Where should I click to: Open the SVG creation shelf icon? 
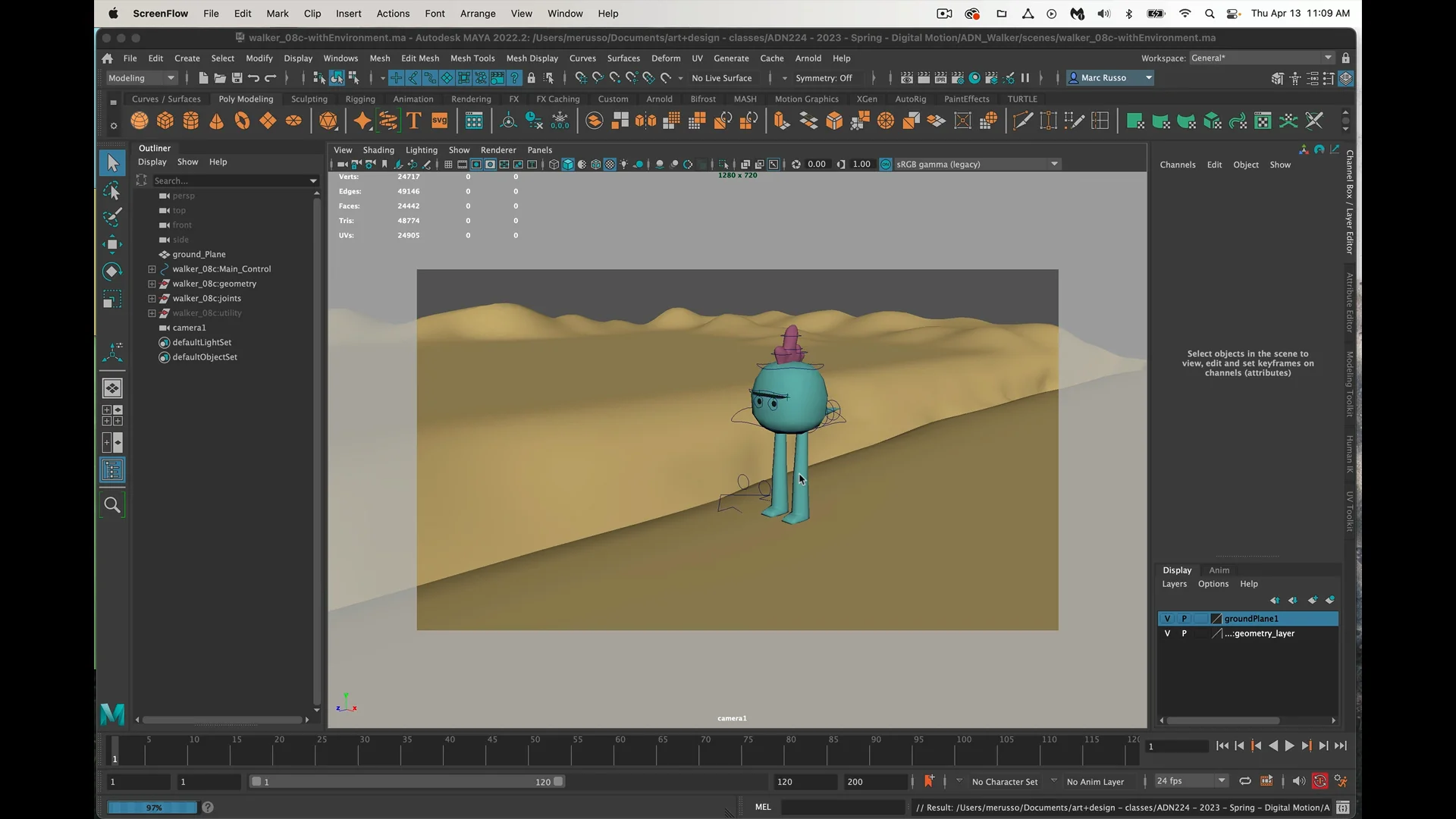(x=440, y=121)
